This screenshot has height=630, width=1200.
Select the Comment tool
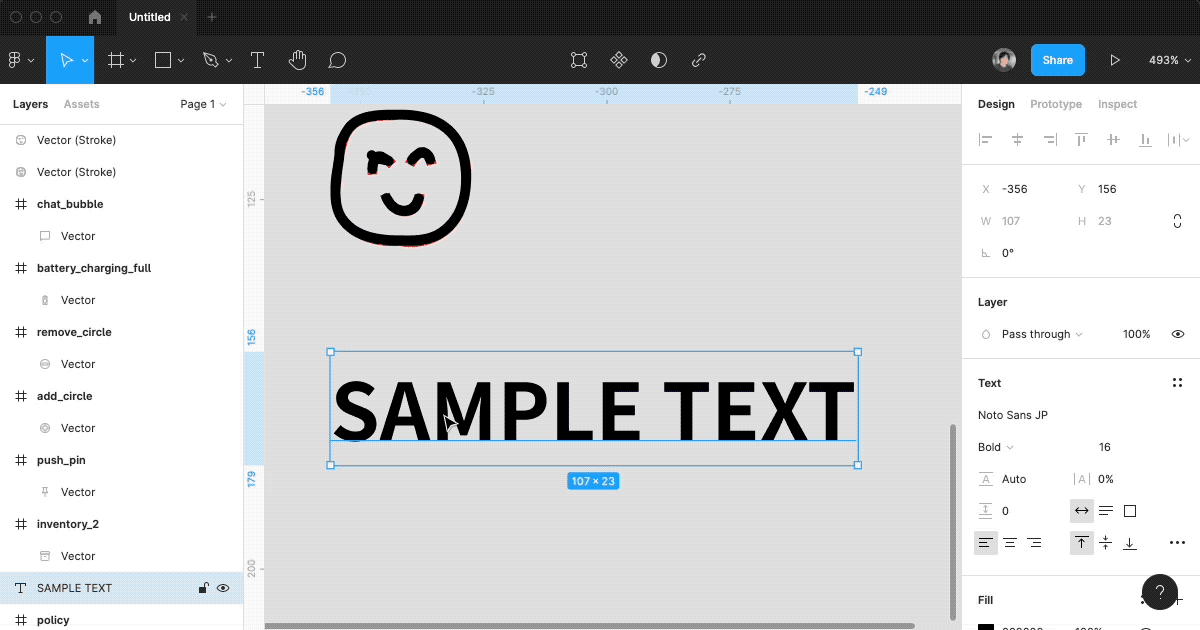point(338,60)
